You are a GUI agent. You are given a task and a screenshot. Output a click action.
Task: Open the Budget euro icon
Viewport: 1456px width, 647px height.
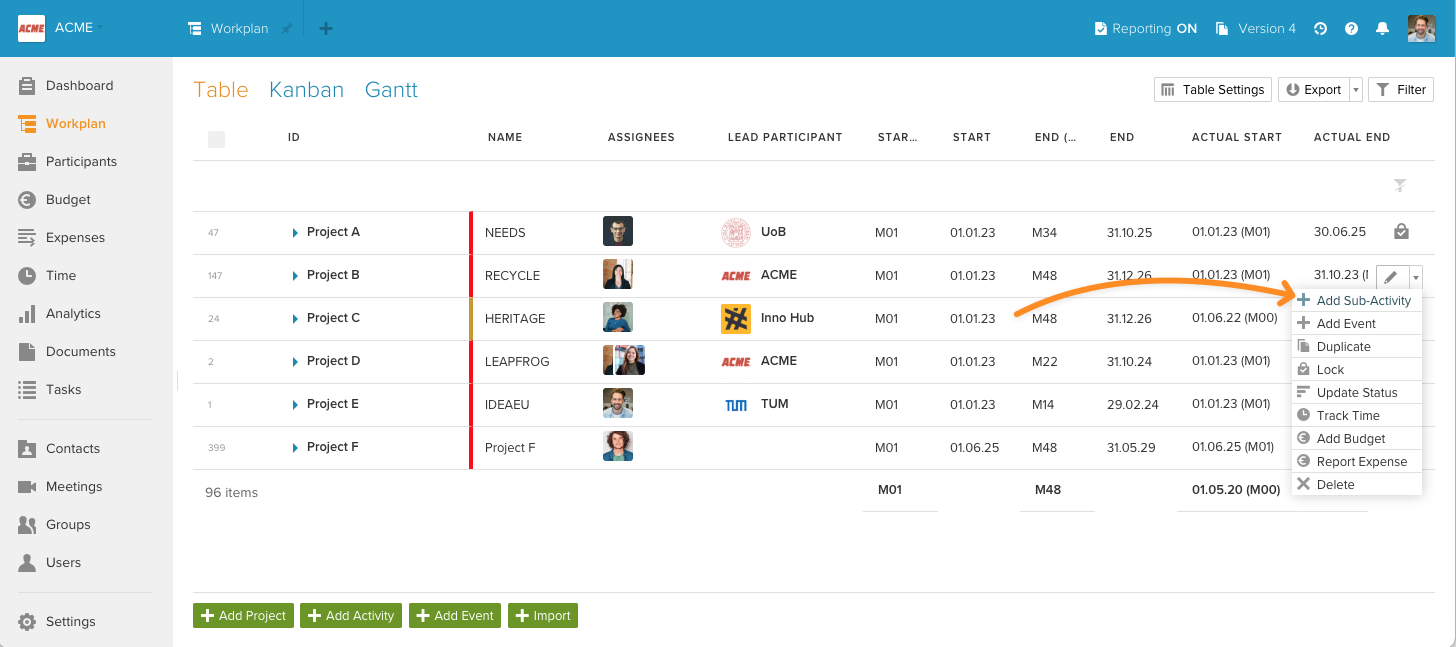coord(27,200)
